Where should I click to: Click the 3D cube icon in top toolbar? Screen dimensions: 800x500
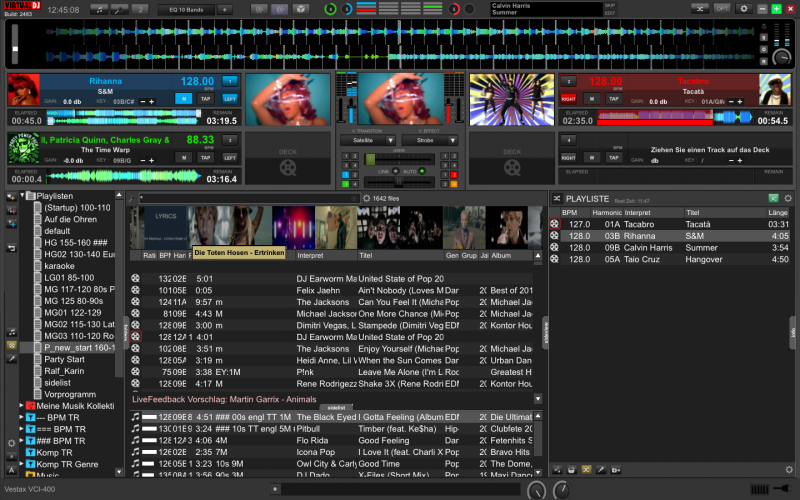(x=301, y=9)
